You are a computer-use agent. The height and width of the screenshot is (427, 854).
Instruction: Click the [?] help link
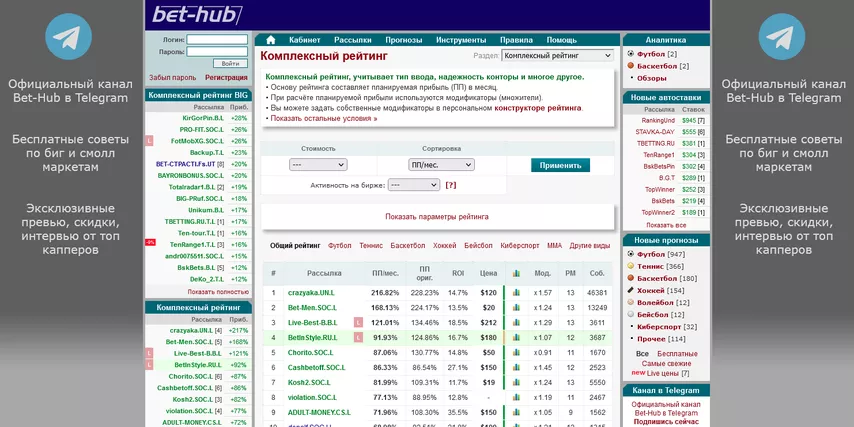click(x=451, y=185)
